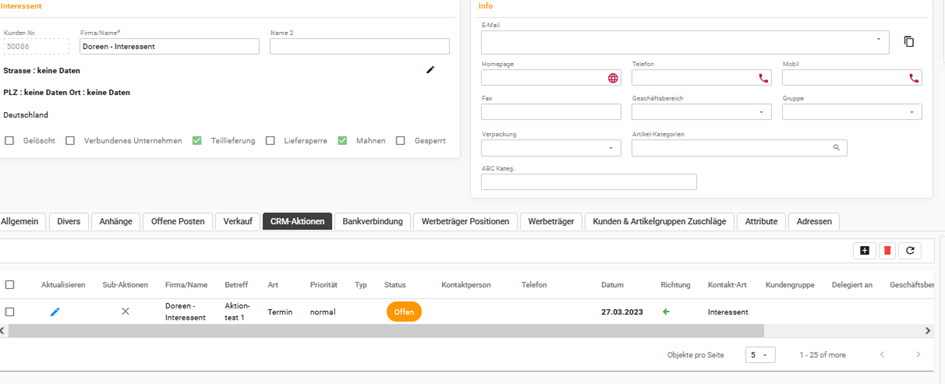Add a new CRM action with the plus icon
945x384 pixels.
(x=865, y=251)
